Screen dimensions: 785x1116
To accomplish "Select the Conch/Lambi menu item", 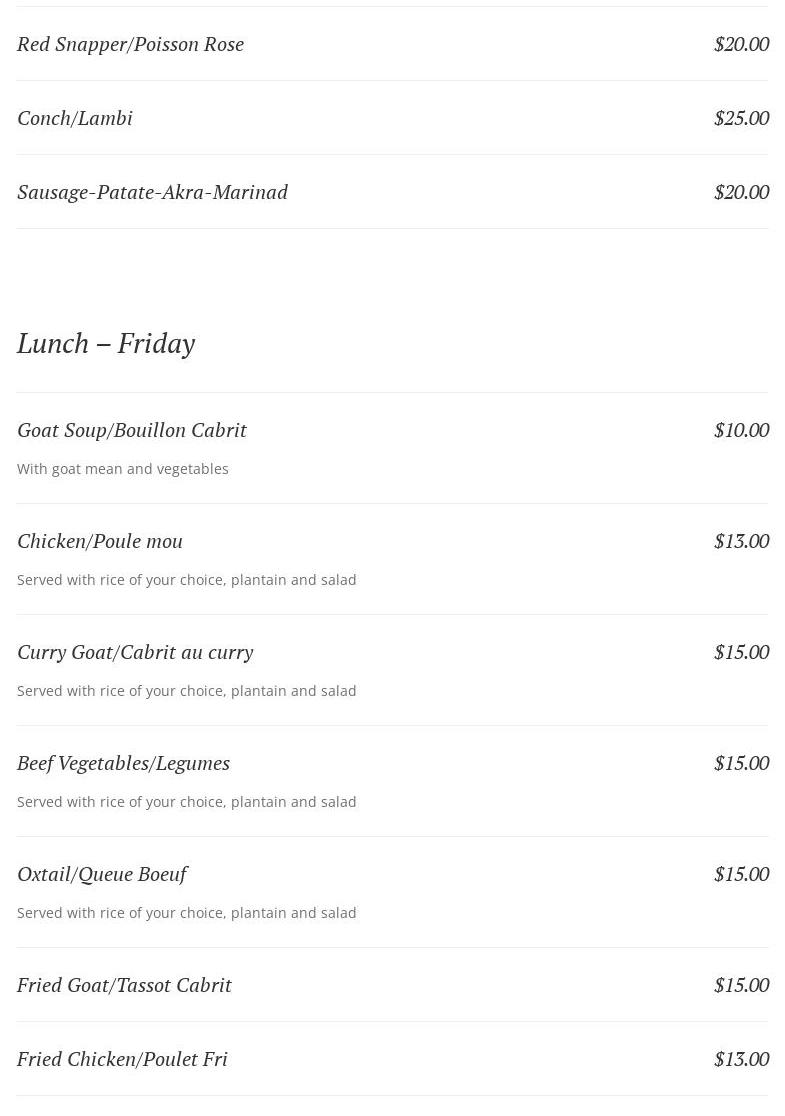I will [75, 118].
